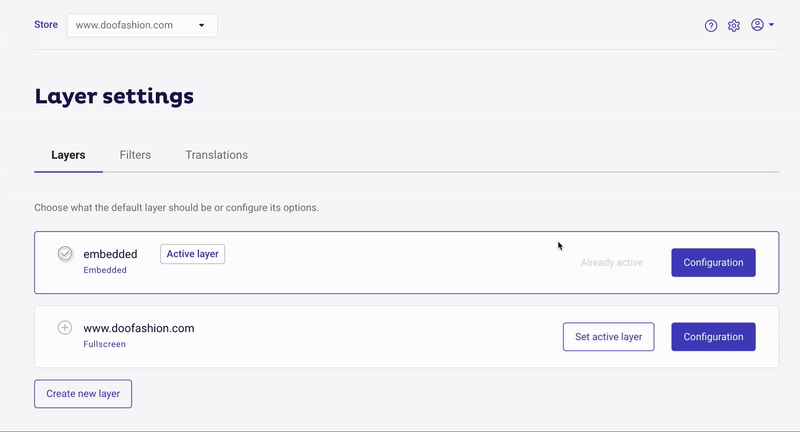
Task: Select the embedded layer name
Action: [110, 254]
